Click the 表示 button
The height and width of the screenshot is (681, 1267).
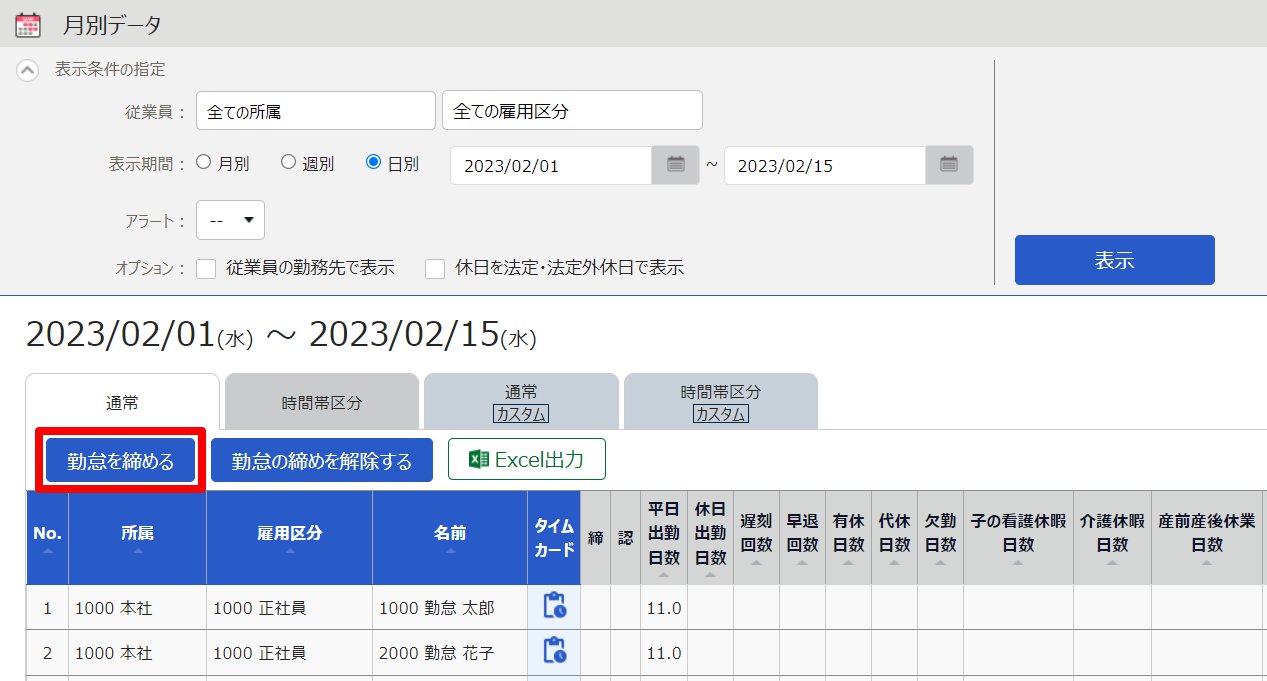coord(1114,260)
